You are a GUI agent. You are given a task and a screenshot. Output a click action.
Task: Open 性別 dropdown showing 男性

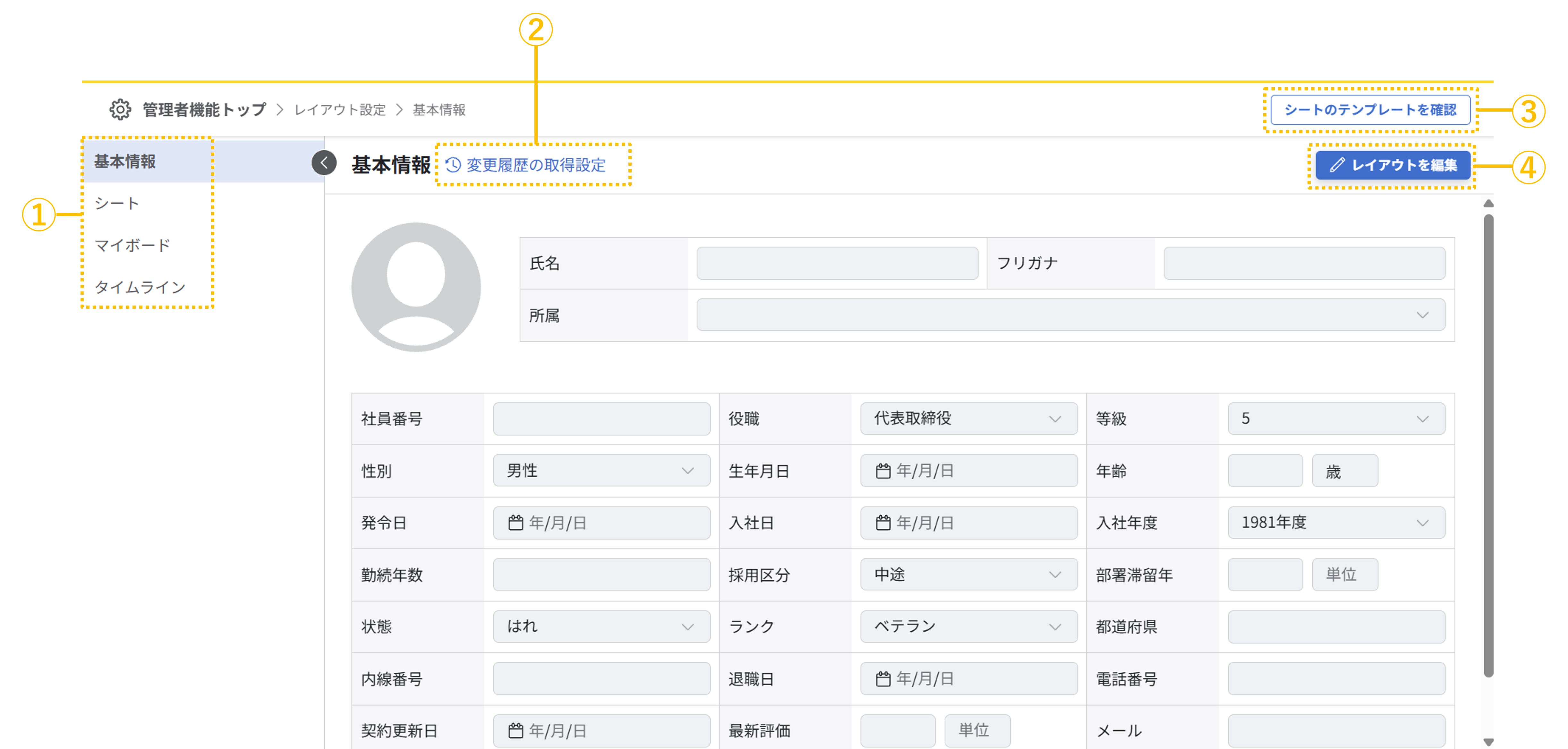tap(601, 470)
